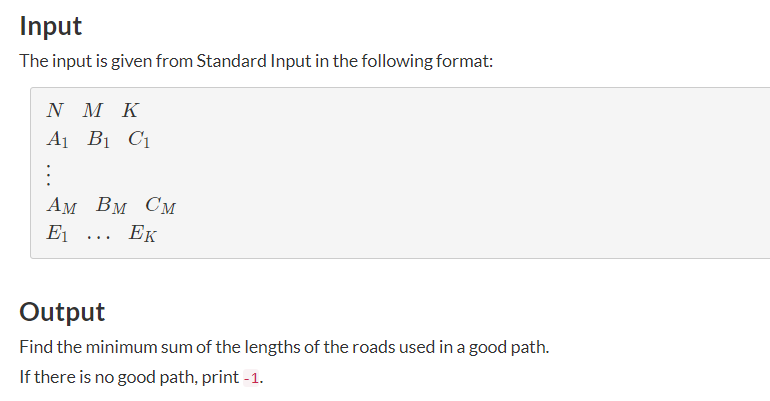Viewport: 770px width, 401px height.
Task: Click the 'Standard Input' sentence text
Action: point(254,61)
